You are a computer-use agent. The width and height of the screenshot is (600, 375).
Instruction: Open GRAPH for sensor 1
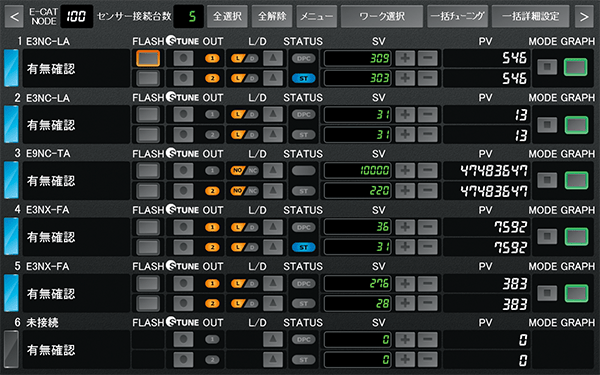click(x=576, y=67)
